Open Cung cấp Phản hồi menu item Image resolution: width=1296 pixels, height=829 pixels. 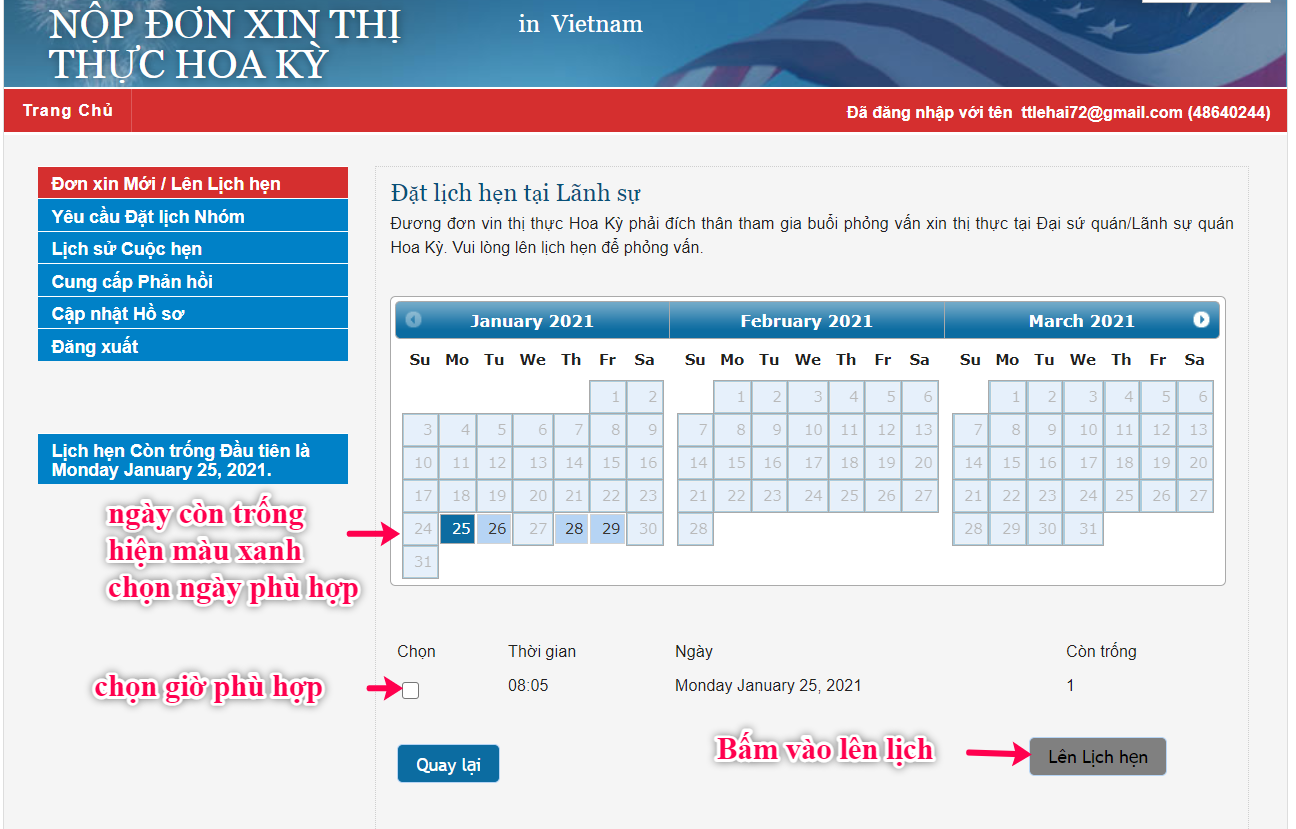tap(193, 281)
